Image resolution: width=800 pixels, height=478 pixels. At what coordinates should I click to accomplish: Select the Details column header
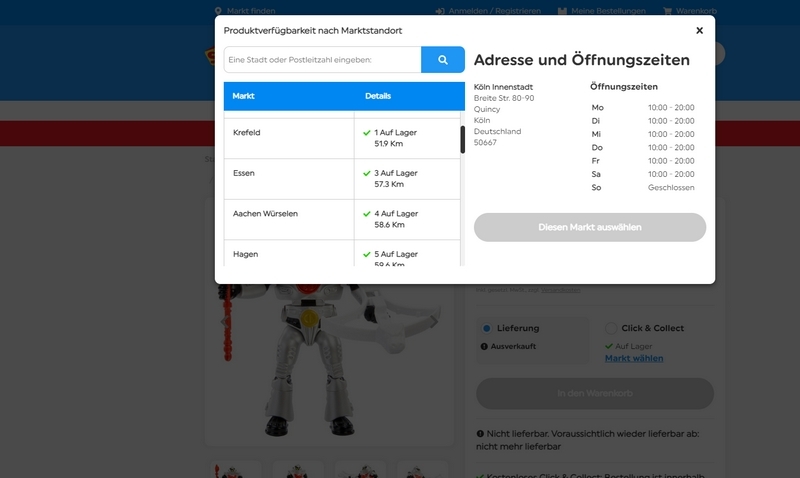(x=378, y=96)
